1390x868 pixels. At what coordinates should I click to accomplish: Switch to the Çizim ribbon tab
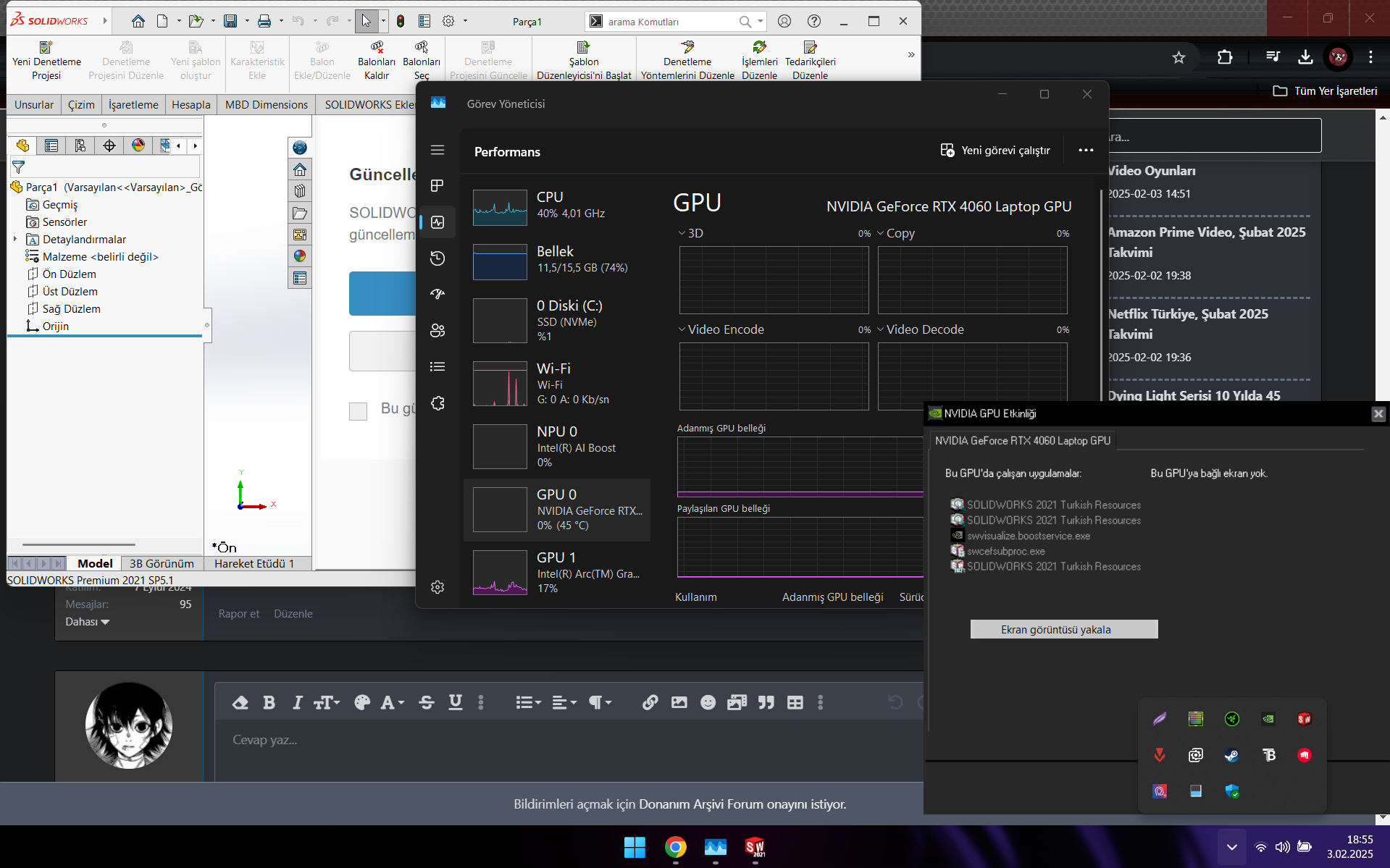(x=81, y=104)
